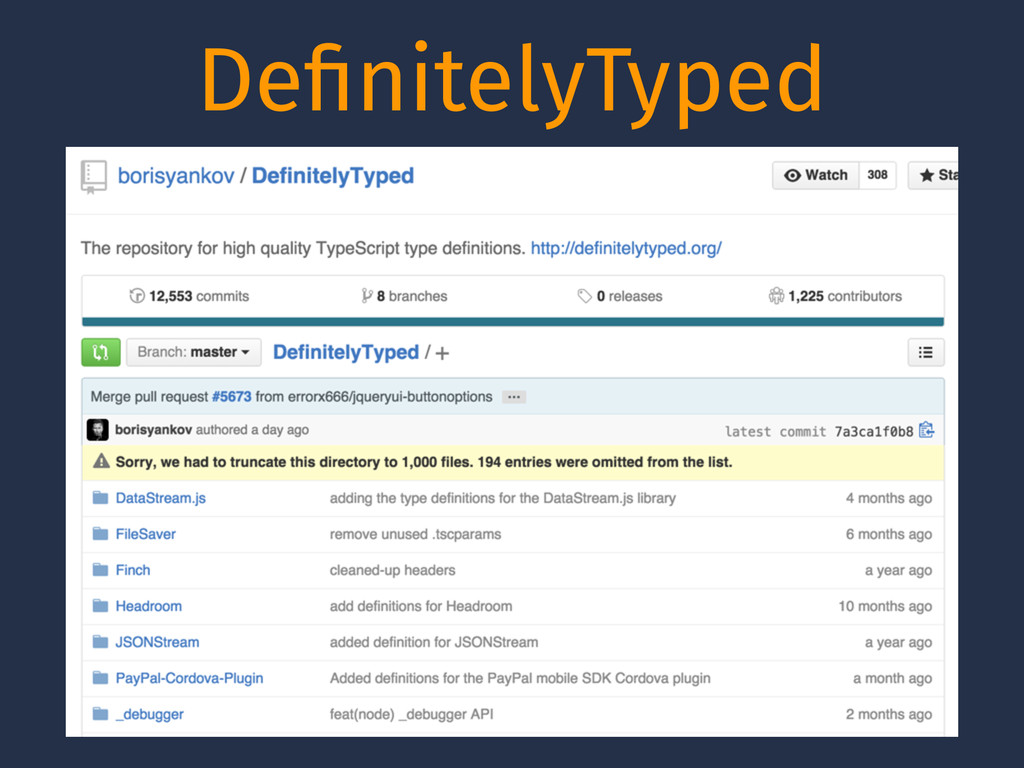Open the 12,553 commits history
This screenshot has height=768, width=1024.
pyautogui.click(x=199, y=296)
